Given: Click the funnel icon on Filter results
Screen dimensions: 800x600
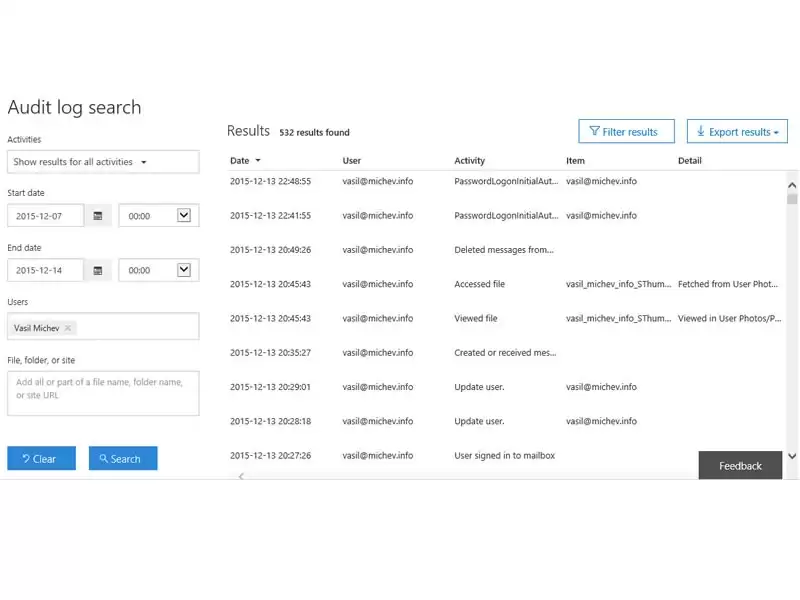Looking at the screenshot, I should (597, 131).
